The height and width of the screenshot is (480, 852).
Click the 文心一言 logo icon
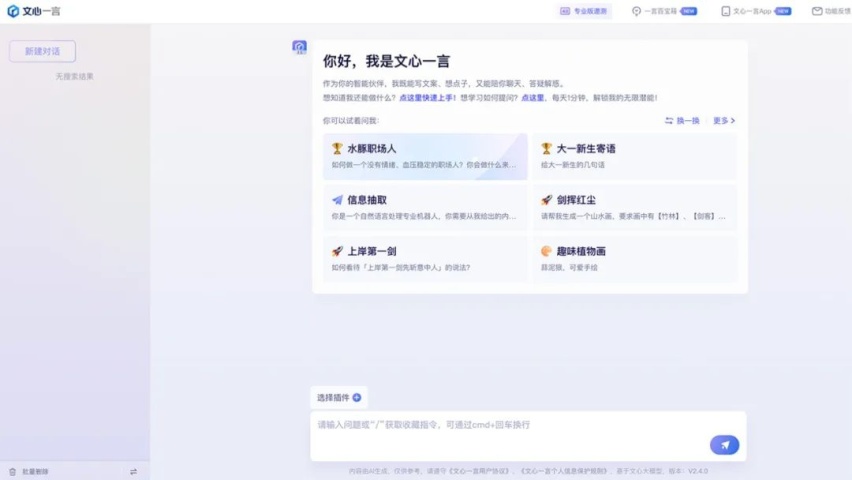pos(13,11)
